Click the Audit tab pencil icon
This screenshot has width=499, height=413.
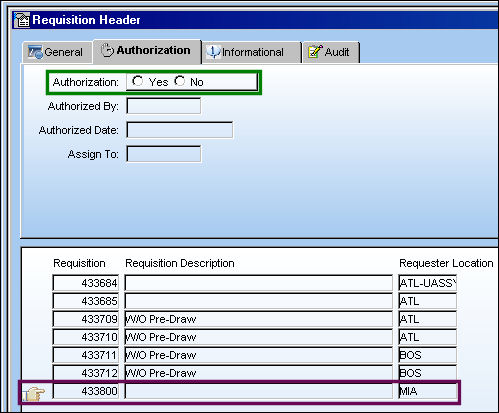pos(315,52)
